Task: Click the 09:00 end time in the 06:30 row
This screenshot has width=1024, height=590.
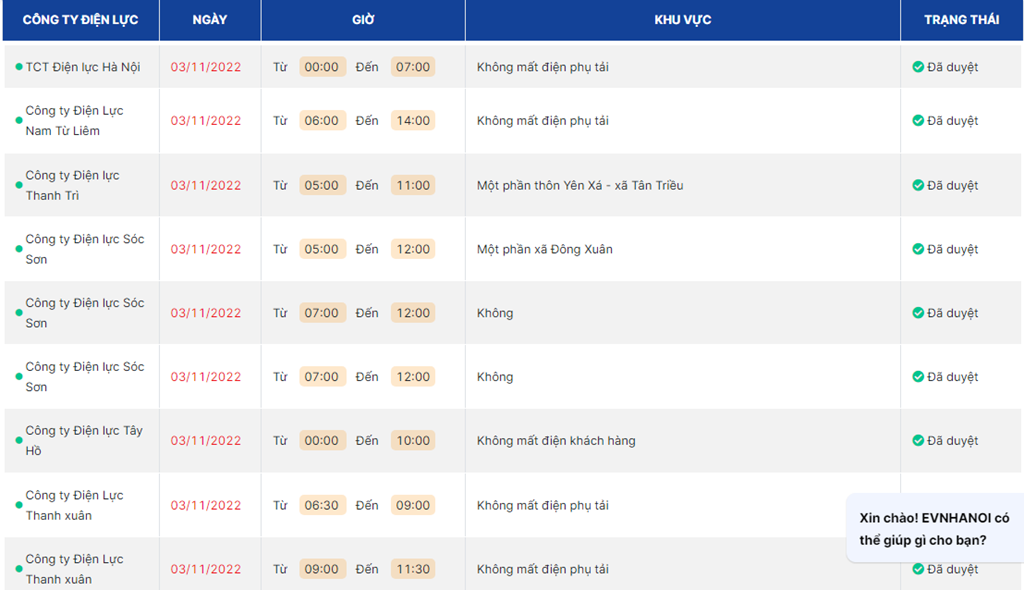Action: [x=413, y=505]
